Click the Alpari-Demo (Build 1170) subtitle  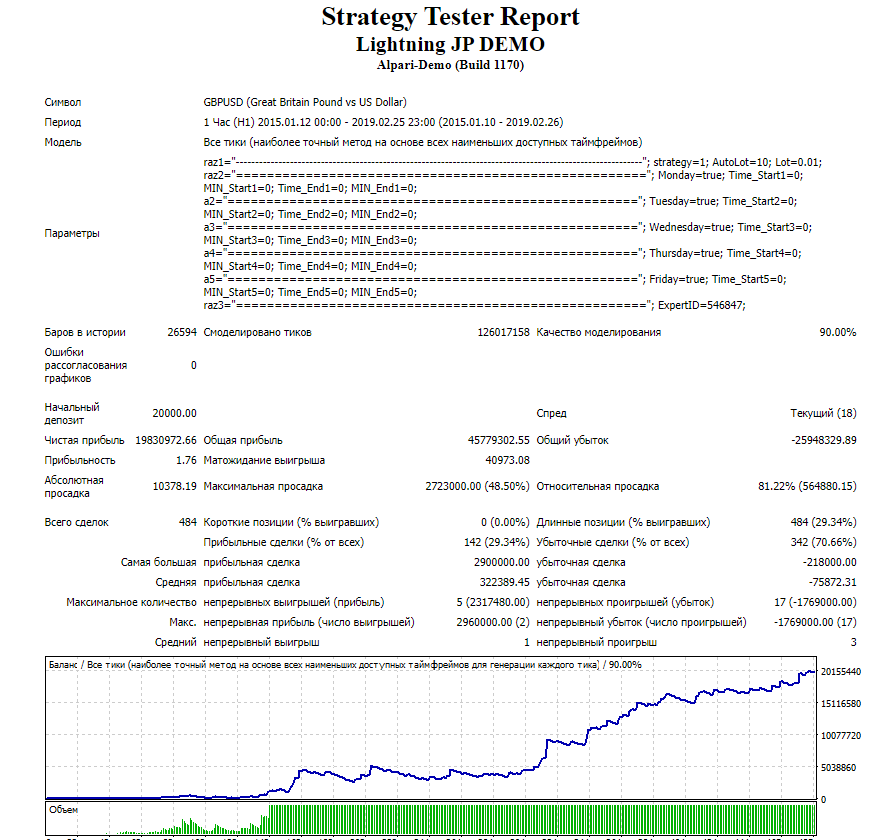(x=450, y=66)
